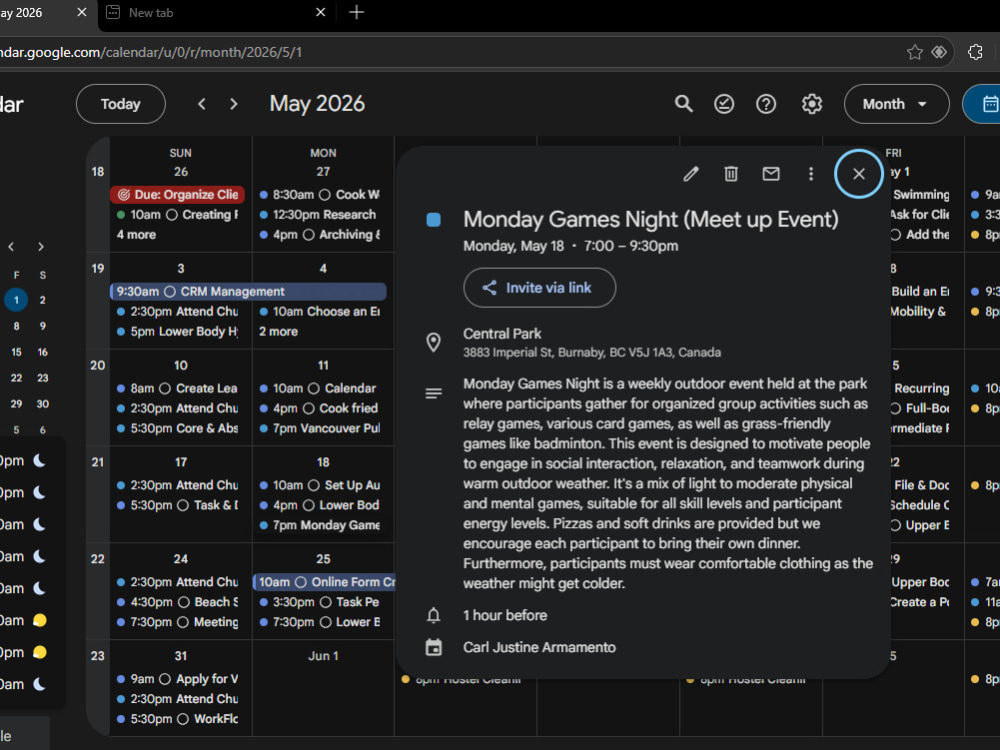Click the blue calendar view button
Screen dimensions: 1000x750
click(x=983, y=104)
